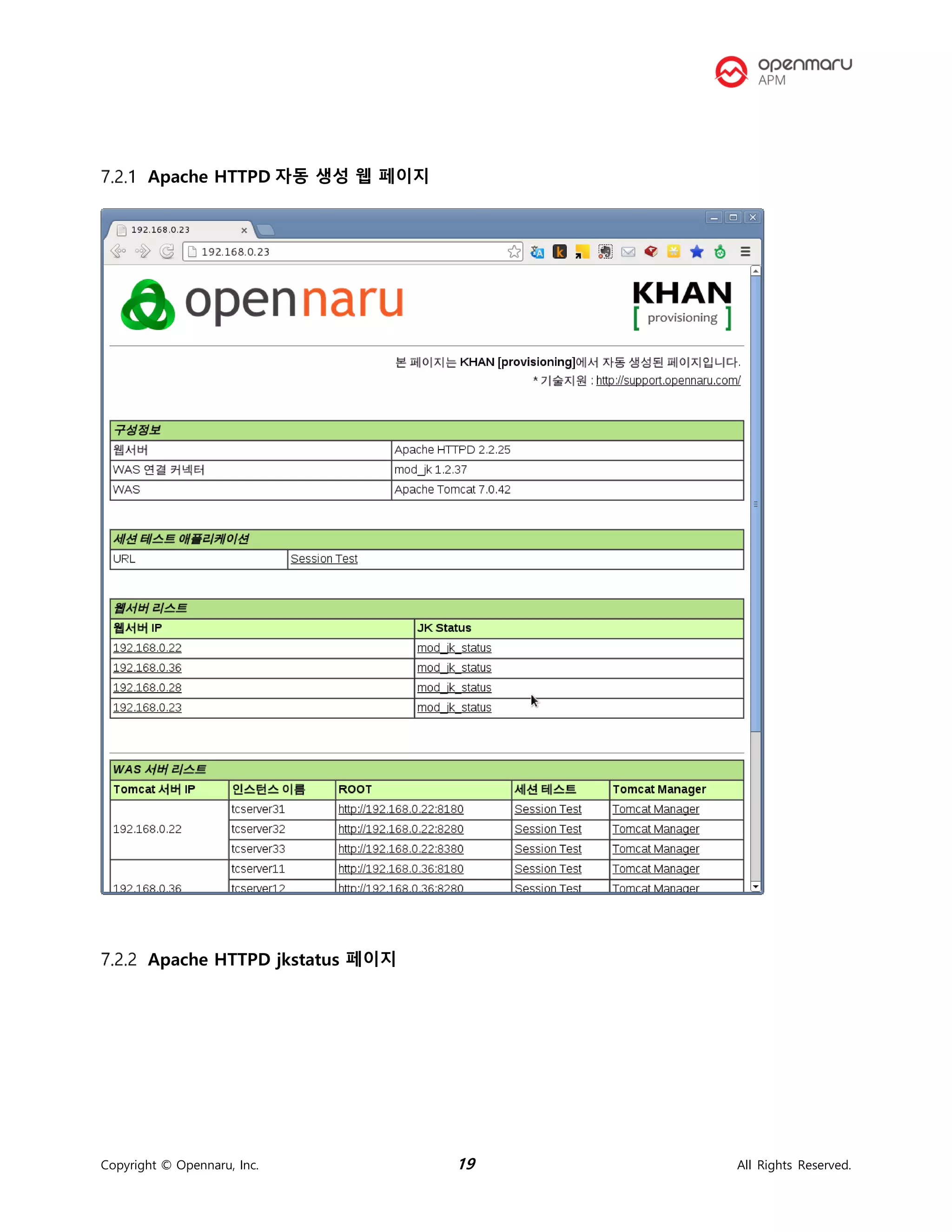Go back with the browser back arrow
The image size is (952, 1232).
click(x=118, y=251)
